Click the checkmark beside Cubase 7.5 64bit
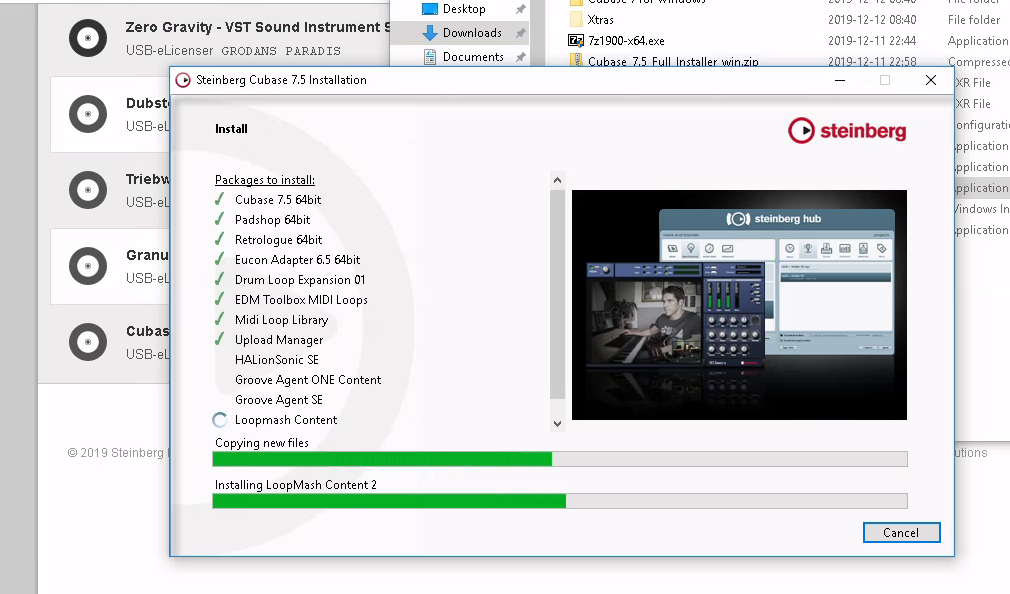Viewport: 1010px width, 594px height. [x=220, y=199]
